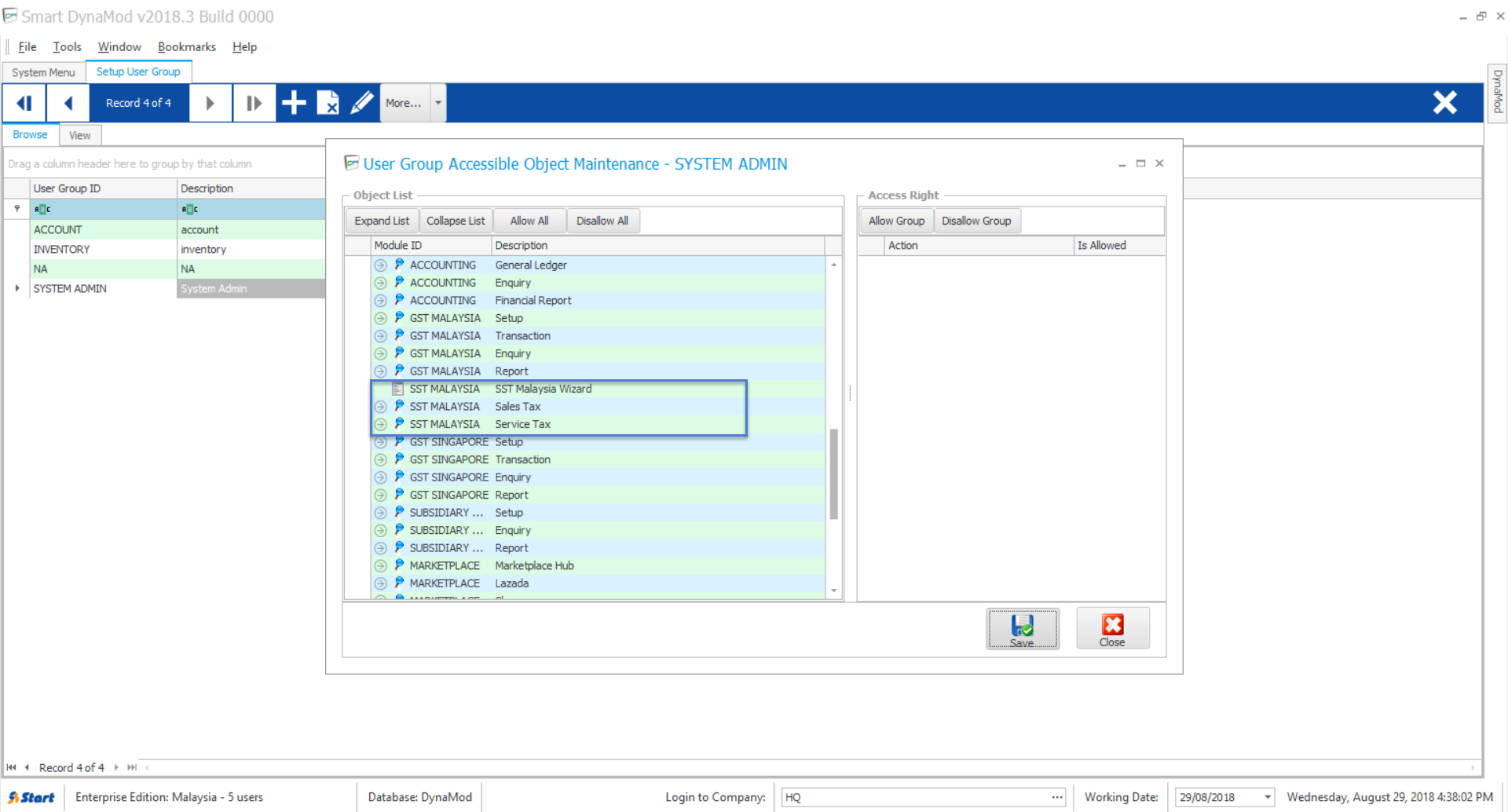Open Working Date dropdown
Viewport: 1508px width, 812px height.
tap(1267, 797)
